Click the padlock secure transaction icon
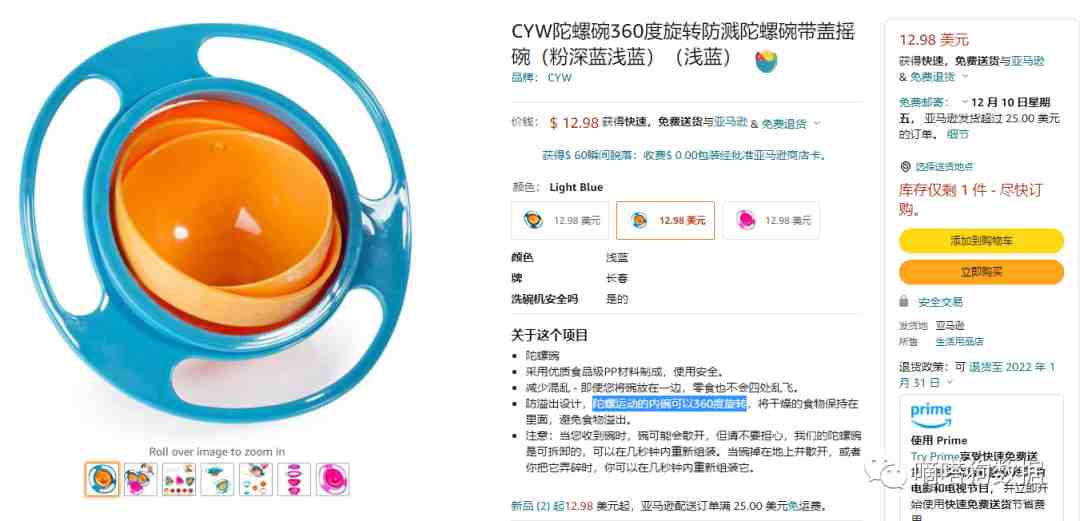The width and height of the screenshot is (1080, 521). tap(904, 302)
